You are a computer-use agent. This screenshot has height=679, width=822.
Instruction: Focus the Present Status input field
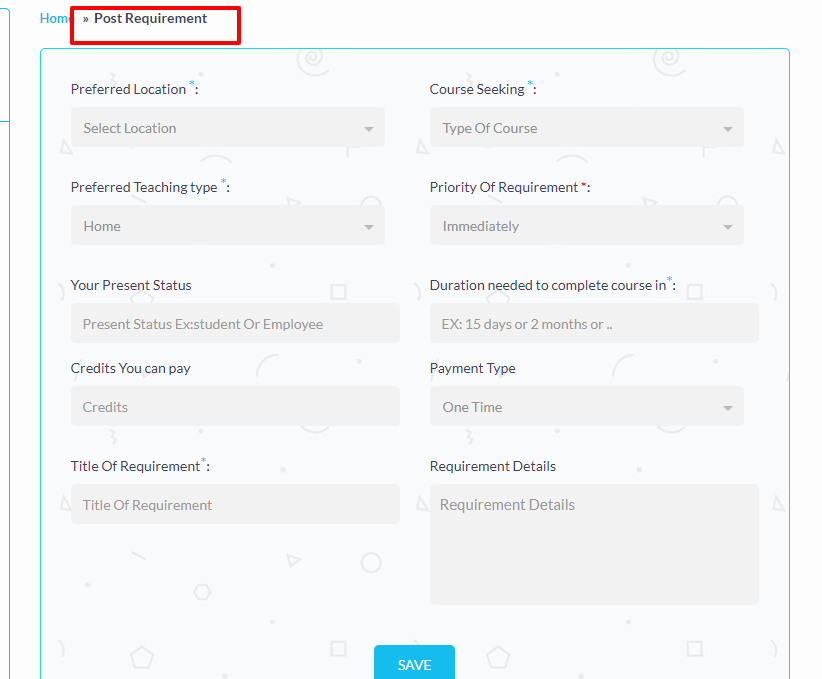[235, 324]
